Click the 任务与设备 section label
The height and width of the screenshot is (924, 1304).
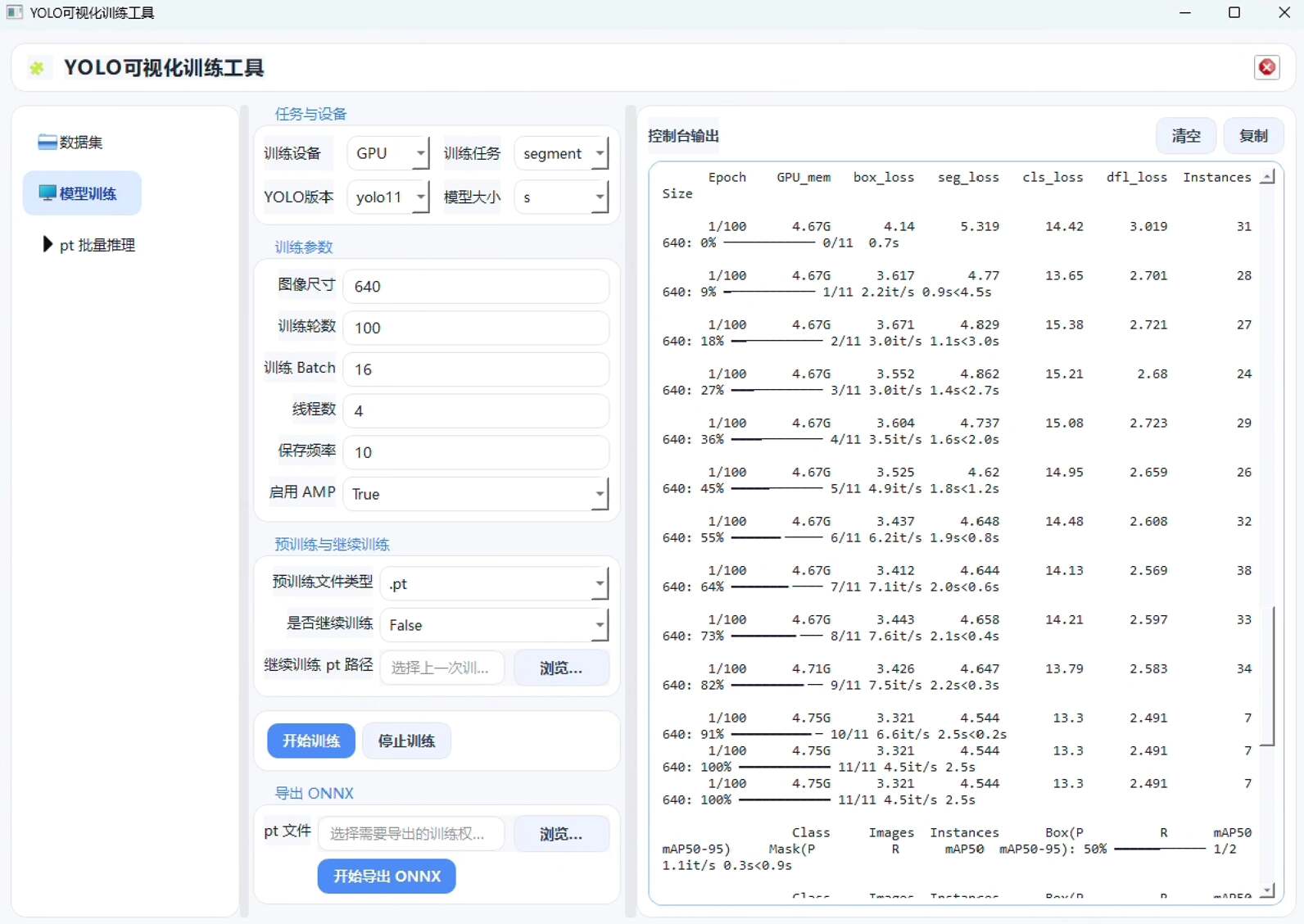point(310,114)
